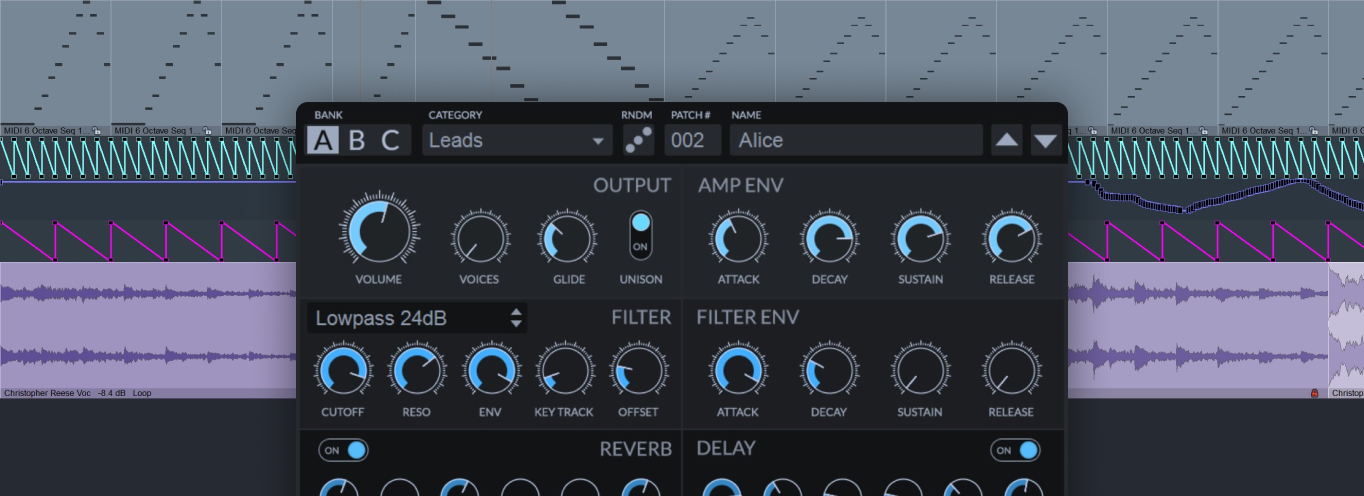Click the Amp Env Attack knob
This screenshot has height=496, width=1364.
(x=739, y=238)
